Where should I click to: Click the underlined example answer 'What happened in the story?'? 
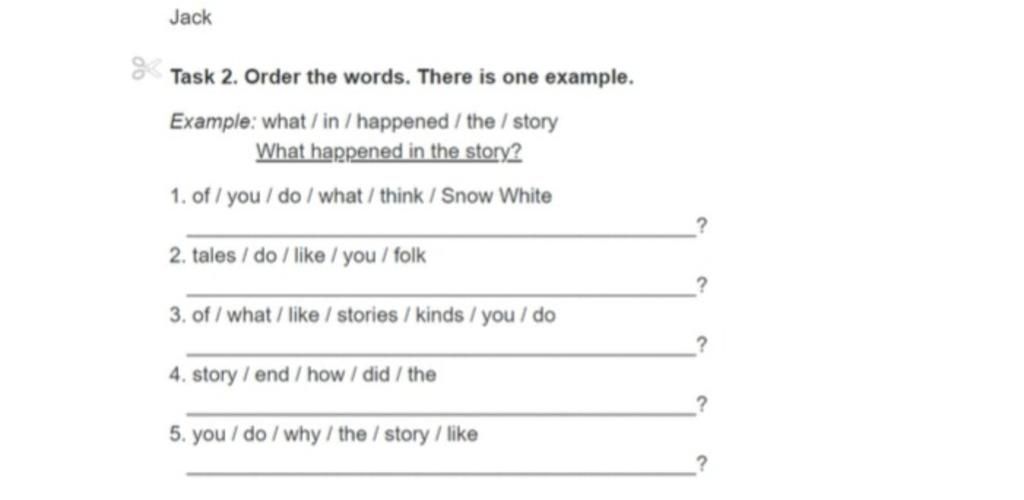[x=389, y=152]
